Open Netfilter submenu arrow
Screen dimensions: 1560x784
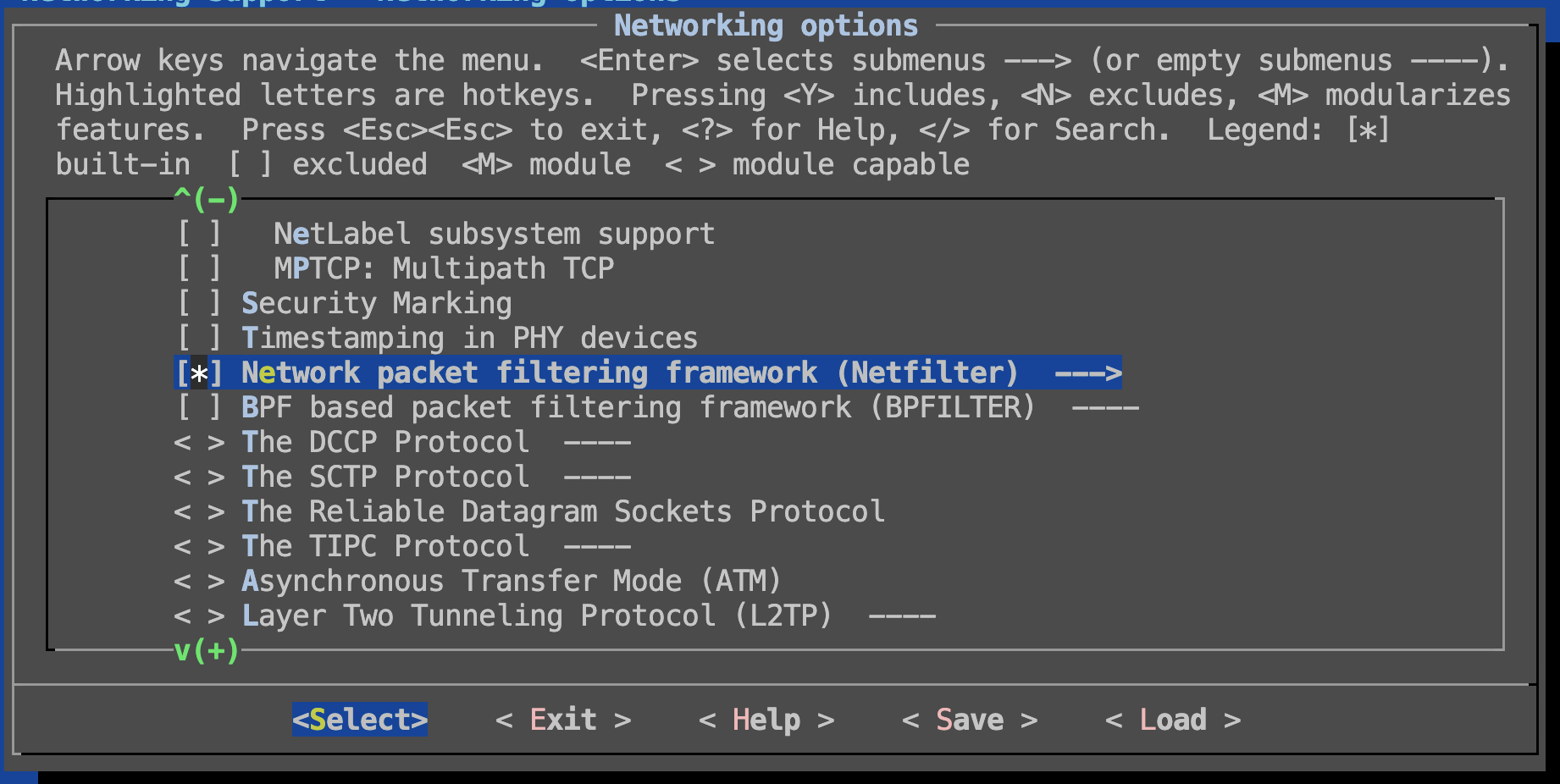(1087, 373)
